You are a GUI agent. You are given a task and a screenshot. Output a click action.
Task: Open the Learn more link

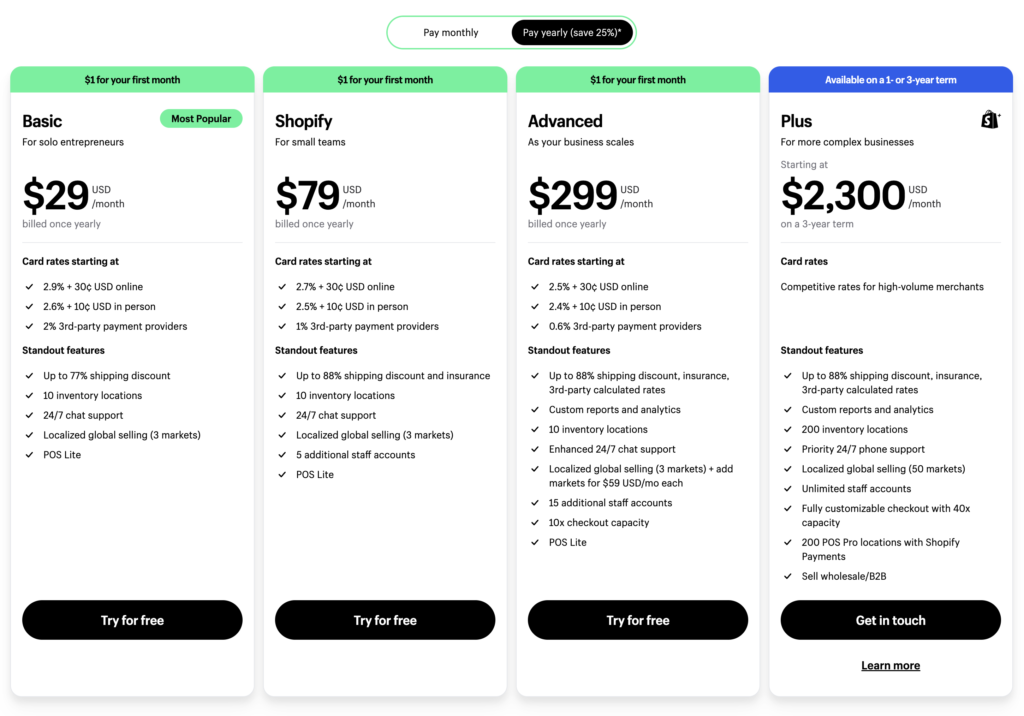tap(890, 666)
